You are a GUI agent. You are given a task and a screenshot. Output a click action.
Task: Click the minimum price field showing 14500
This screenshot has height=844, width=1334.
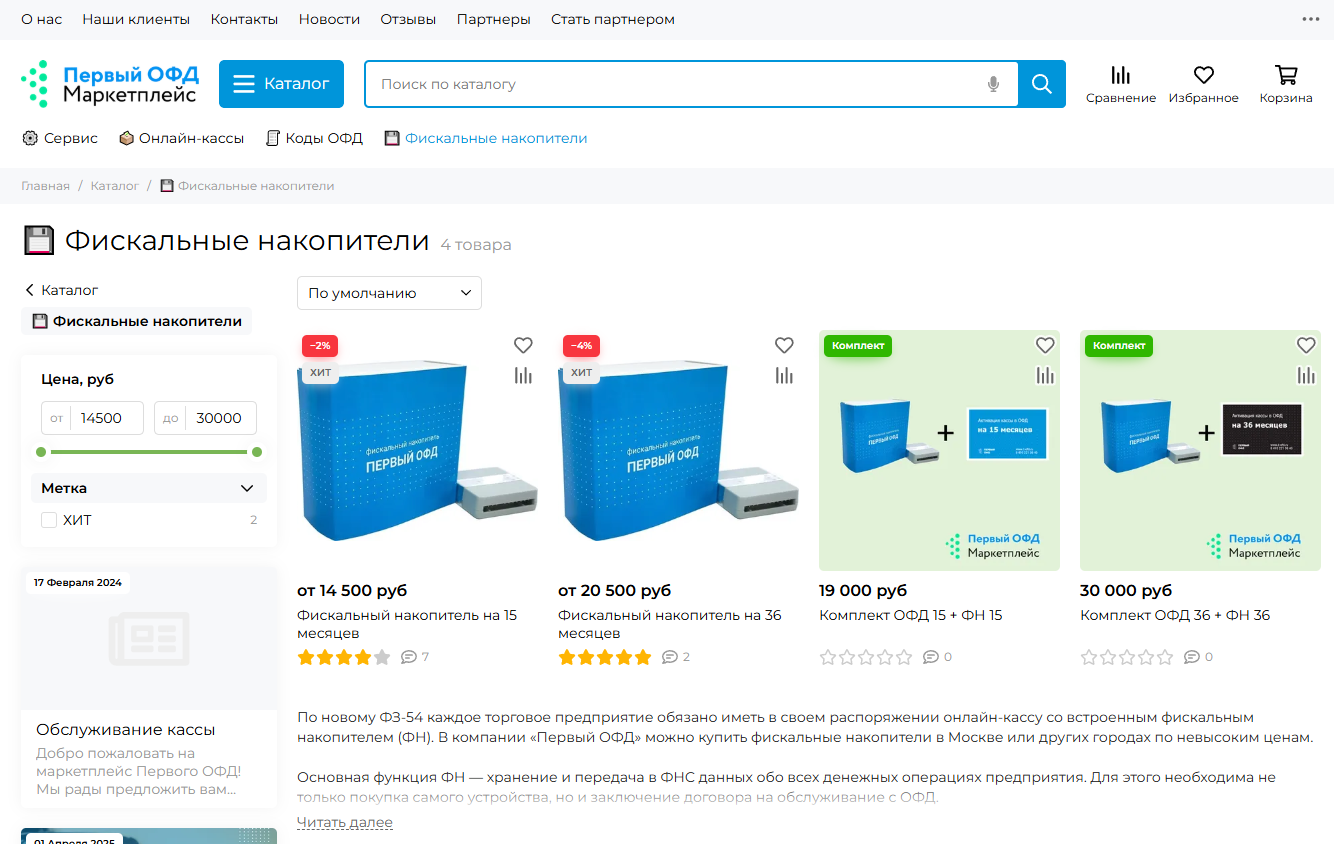93,418
